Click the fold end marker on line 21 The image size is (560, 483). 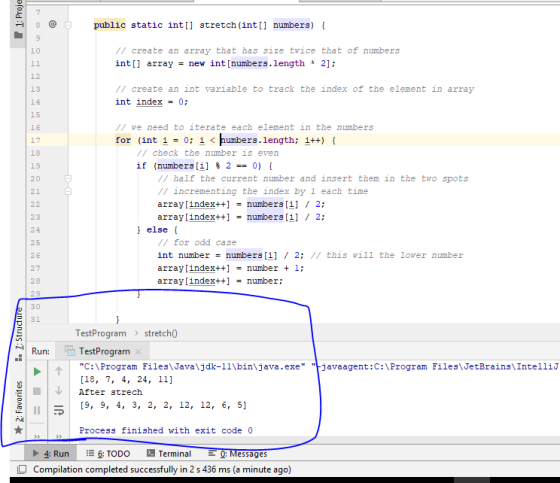pyautogui.click(x=68, y=191)
